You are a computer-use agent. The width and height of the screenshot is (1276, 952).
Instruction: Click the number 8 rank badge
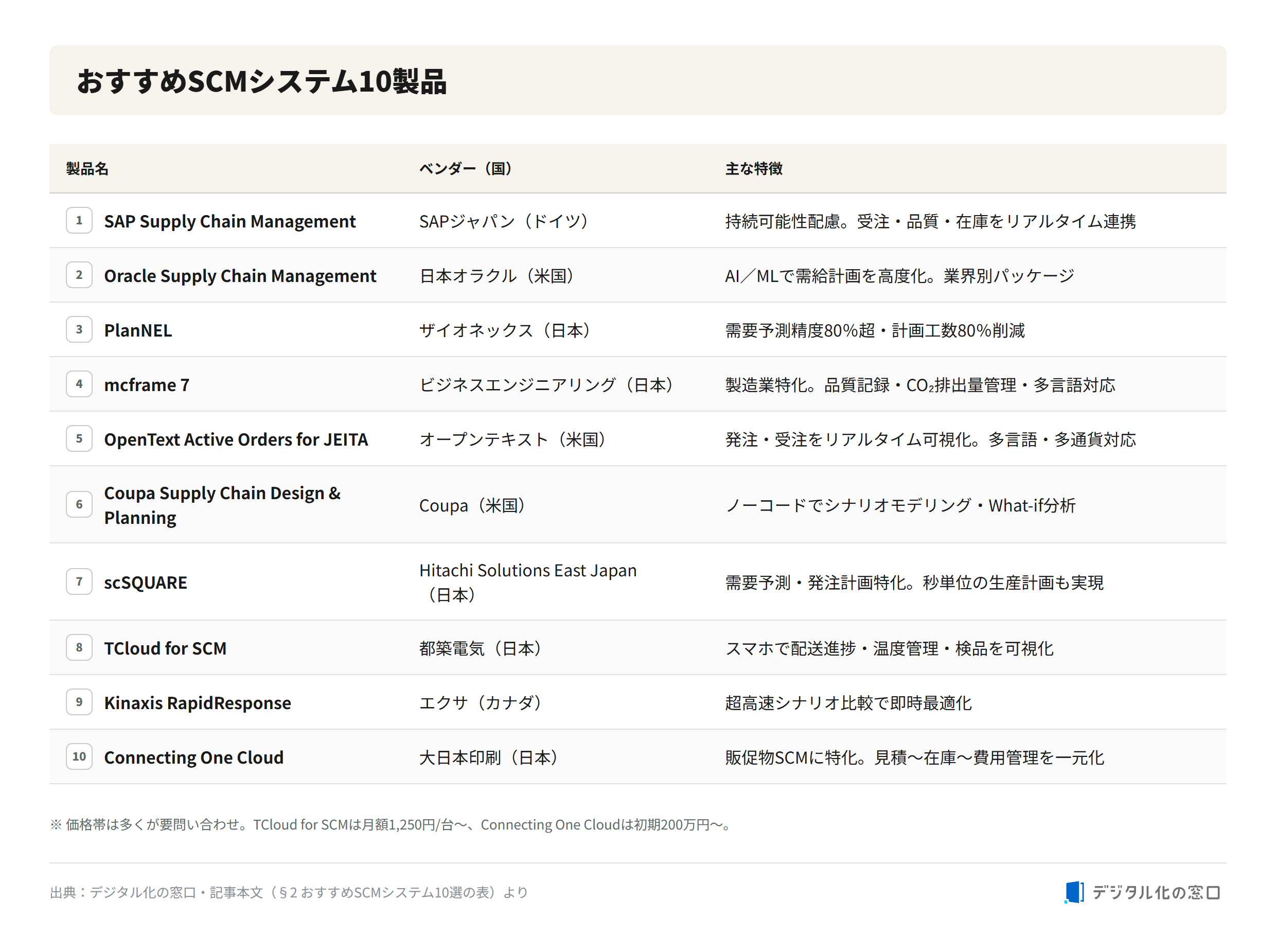(79, 647)
